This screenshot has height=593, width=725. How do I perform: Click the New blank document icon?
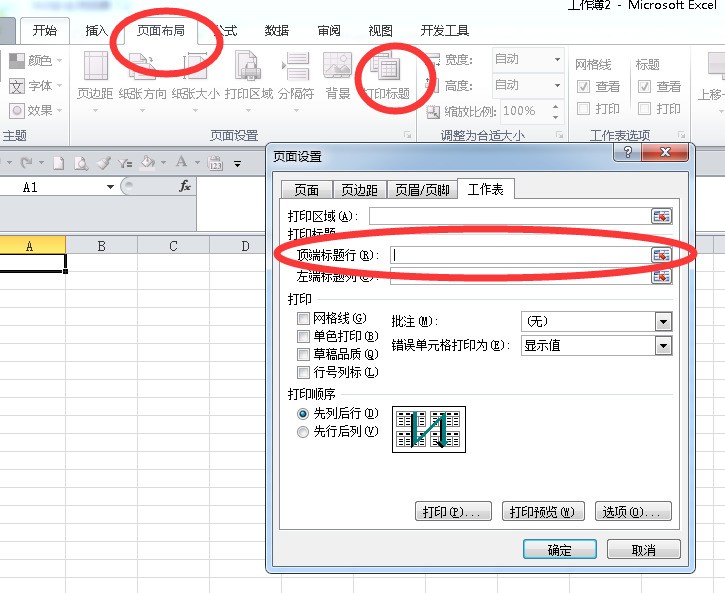coord(59,163)
